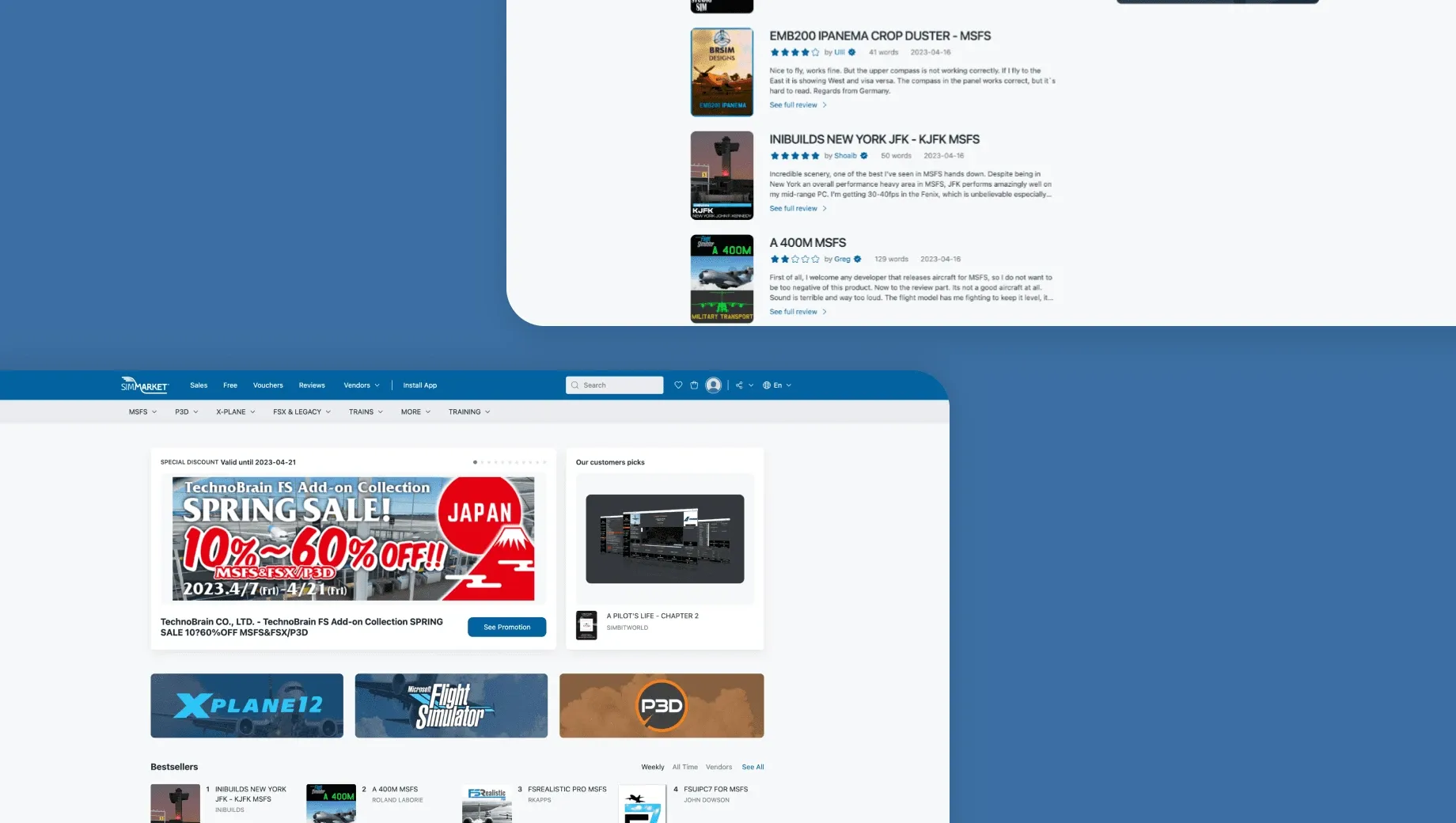Click See full review for A 400M
Viewport: 1456px width, 823px height.
coord(798,312)
